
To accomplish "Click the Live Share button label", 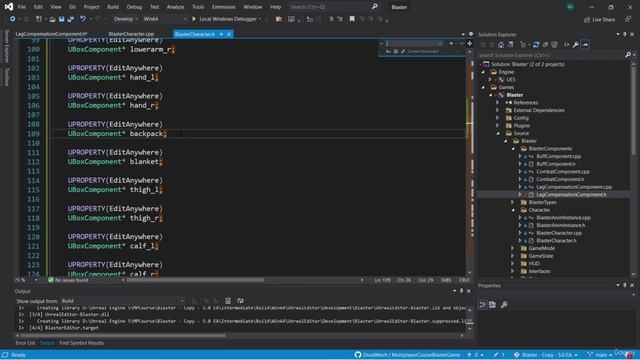I will (603, 20).
